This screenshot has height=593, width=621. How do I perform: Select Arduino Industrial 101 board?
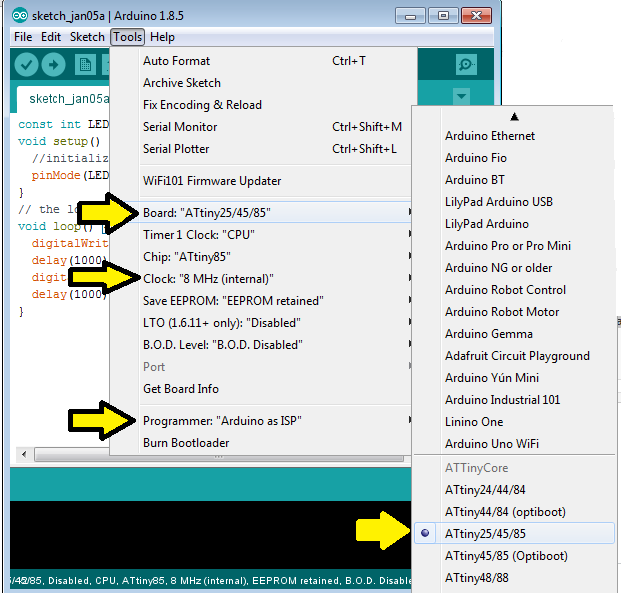pos(514,400)
